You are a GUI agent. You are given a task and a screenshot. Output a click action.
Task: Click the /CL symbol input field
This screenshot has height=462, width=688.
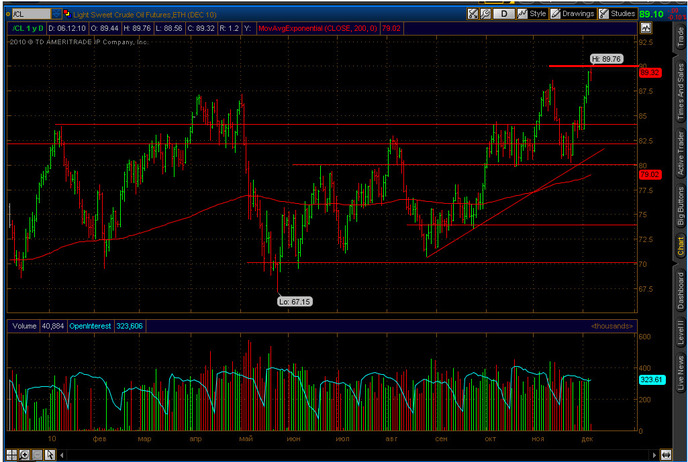pos(31,14)
